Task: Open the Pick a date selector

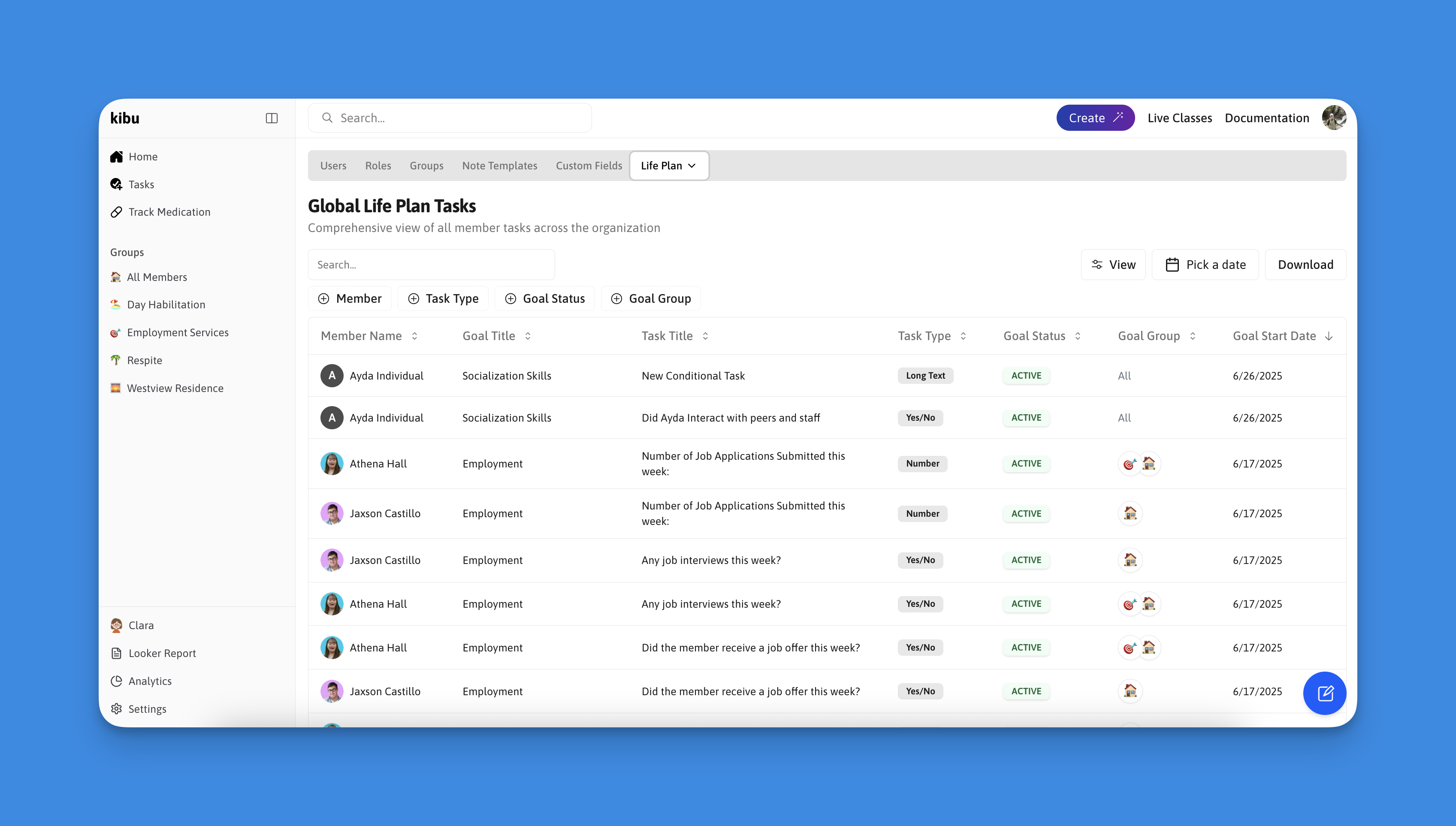Action: 1205,264
